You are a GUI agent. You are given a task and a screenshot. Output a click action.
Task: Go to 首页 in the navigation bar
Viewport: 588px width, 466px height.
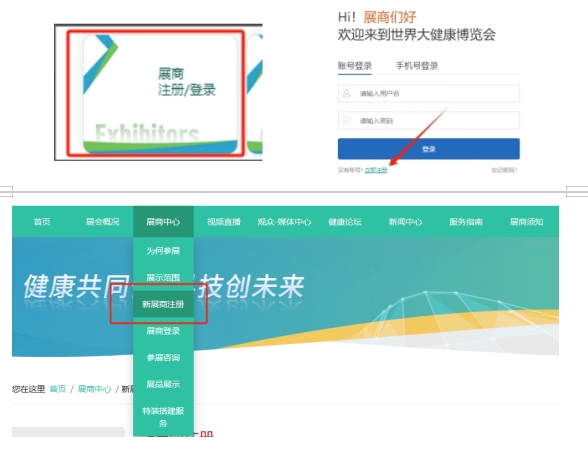42,222
